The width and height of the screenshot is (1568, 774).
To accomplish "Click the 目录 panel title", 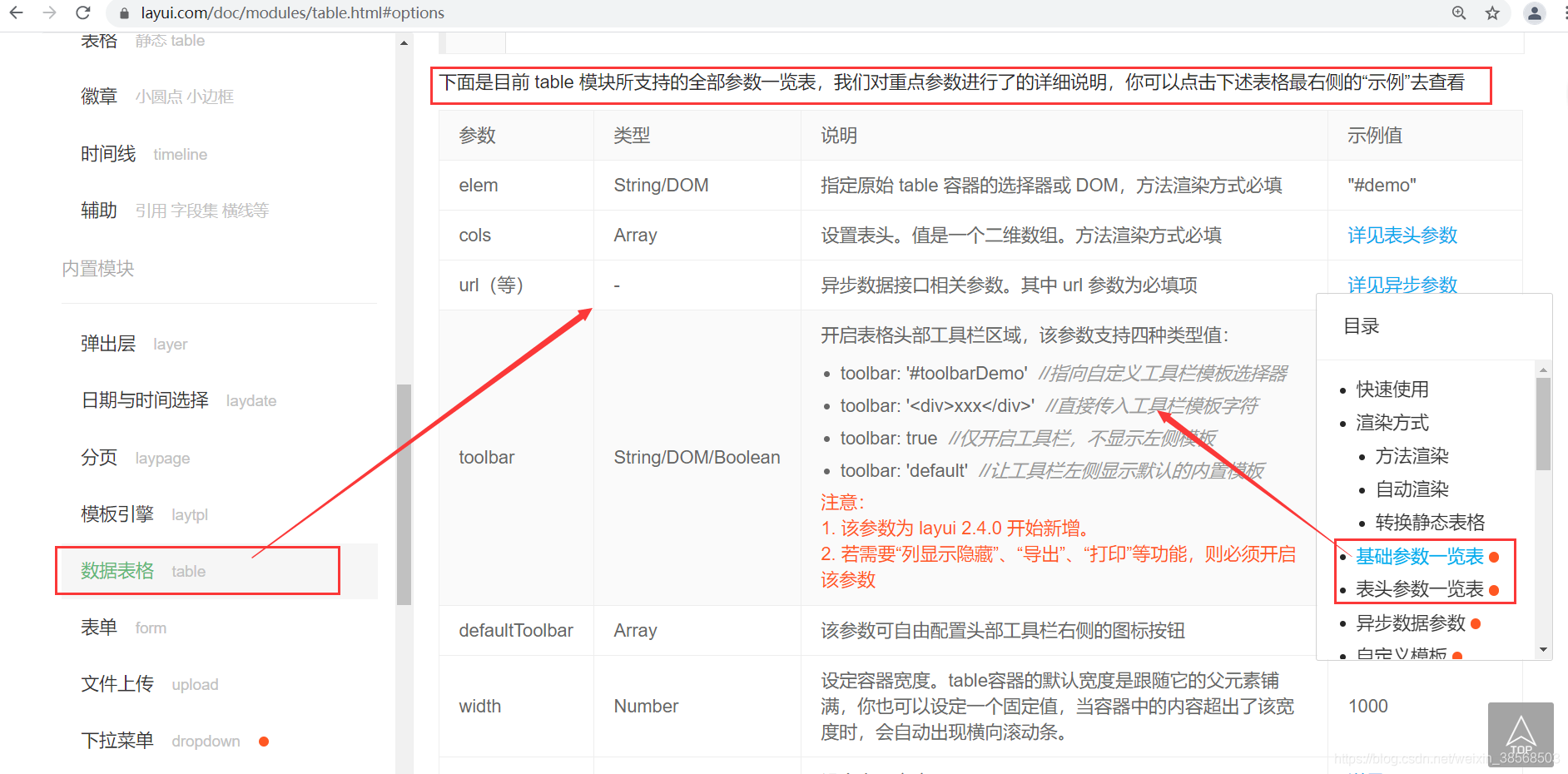I will pos(1362,326).
